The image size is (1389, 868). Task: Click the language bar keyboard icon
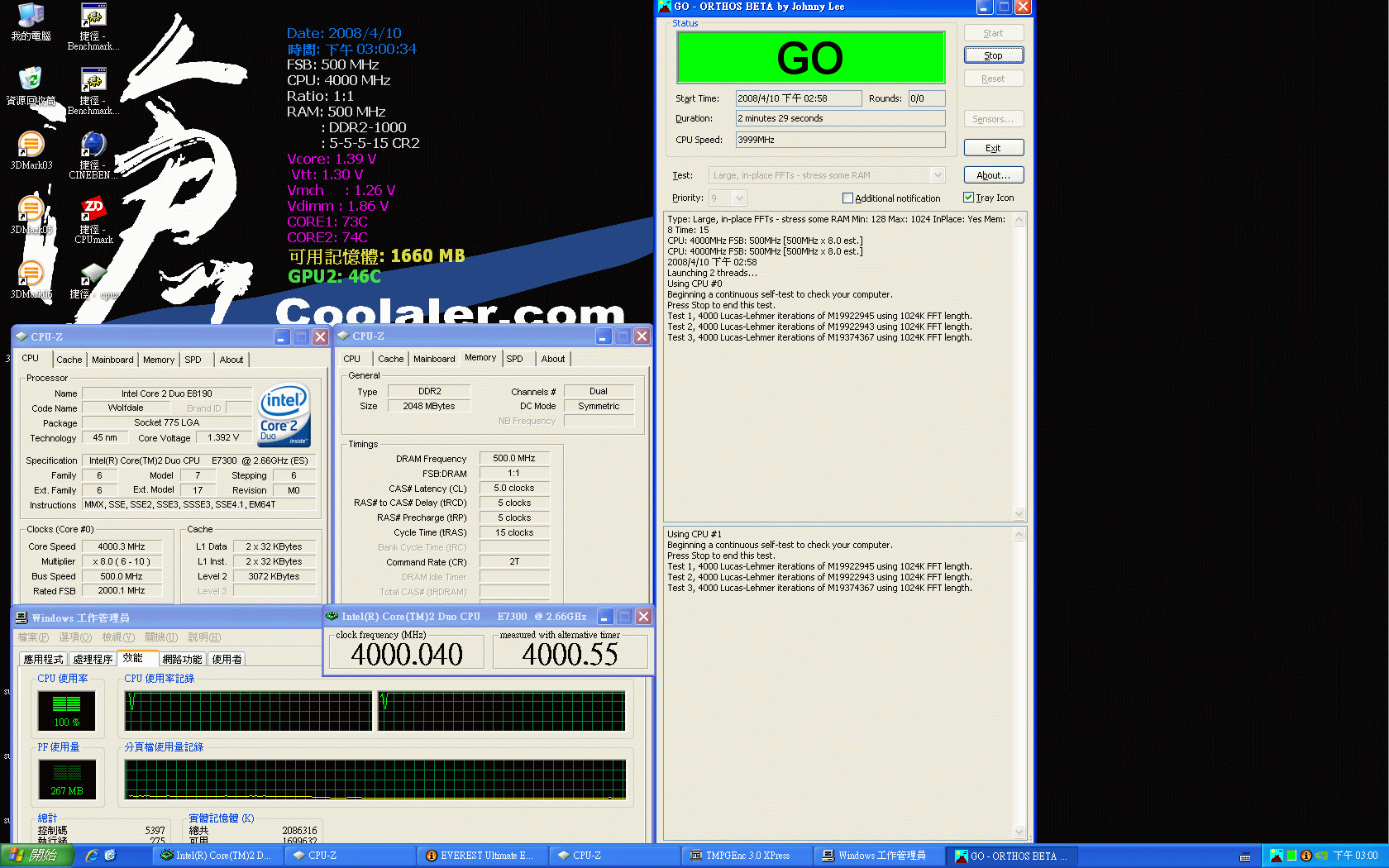click(1245, 856)
